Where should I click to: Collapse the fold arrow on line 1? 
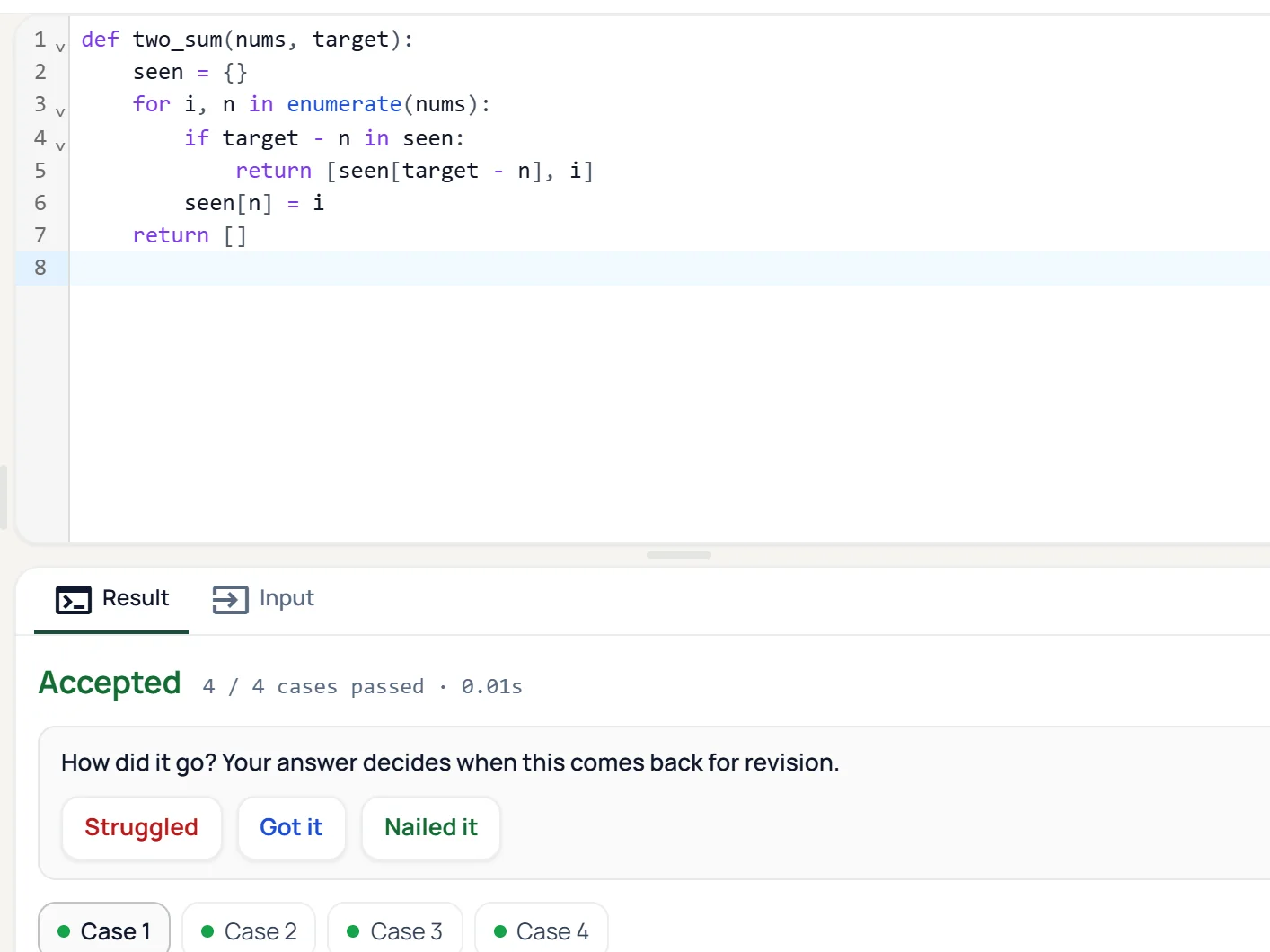60,48
